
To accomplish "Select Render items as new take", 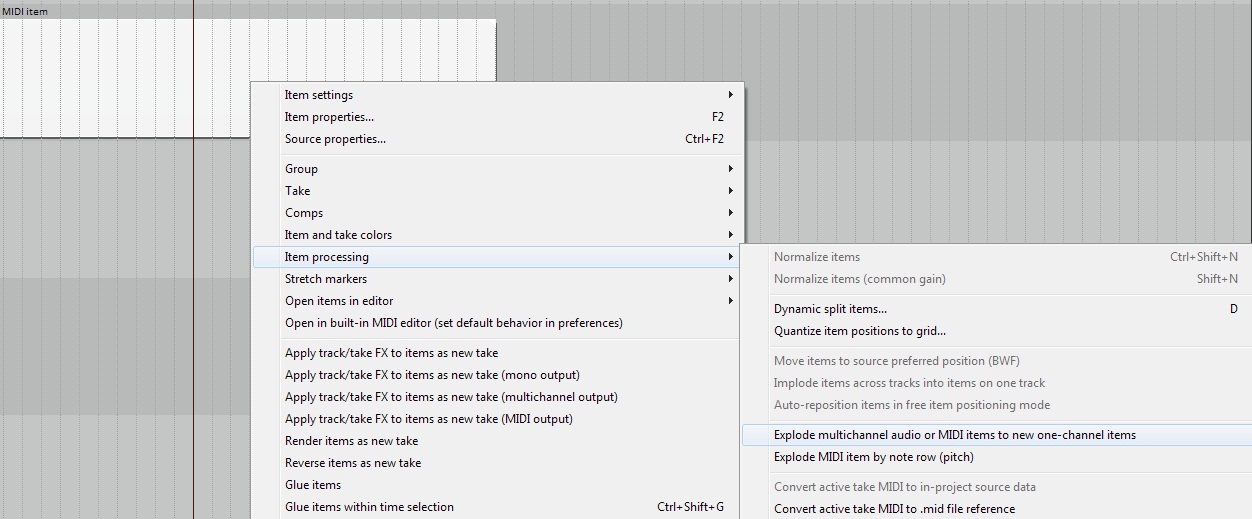I will [497, 441].
